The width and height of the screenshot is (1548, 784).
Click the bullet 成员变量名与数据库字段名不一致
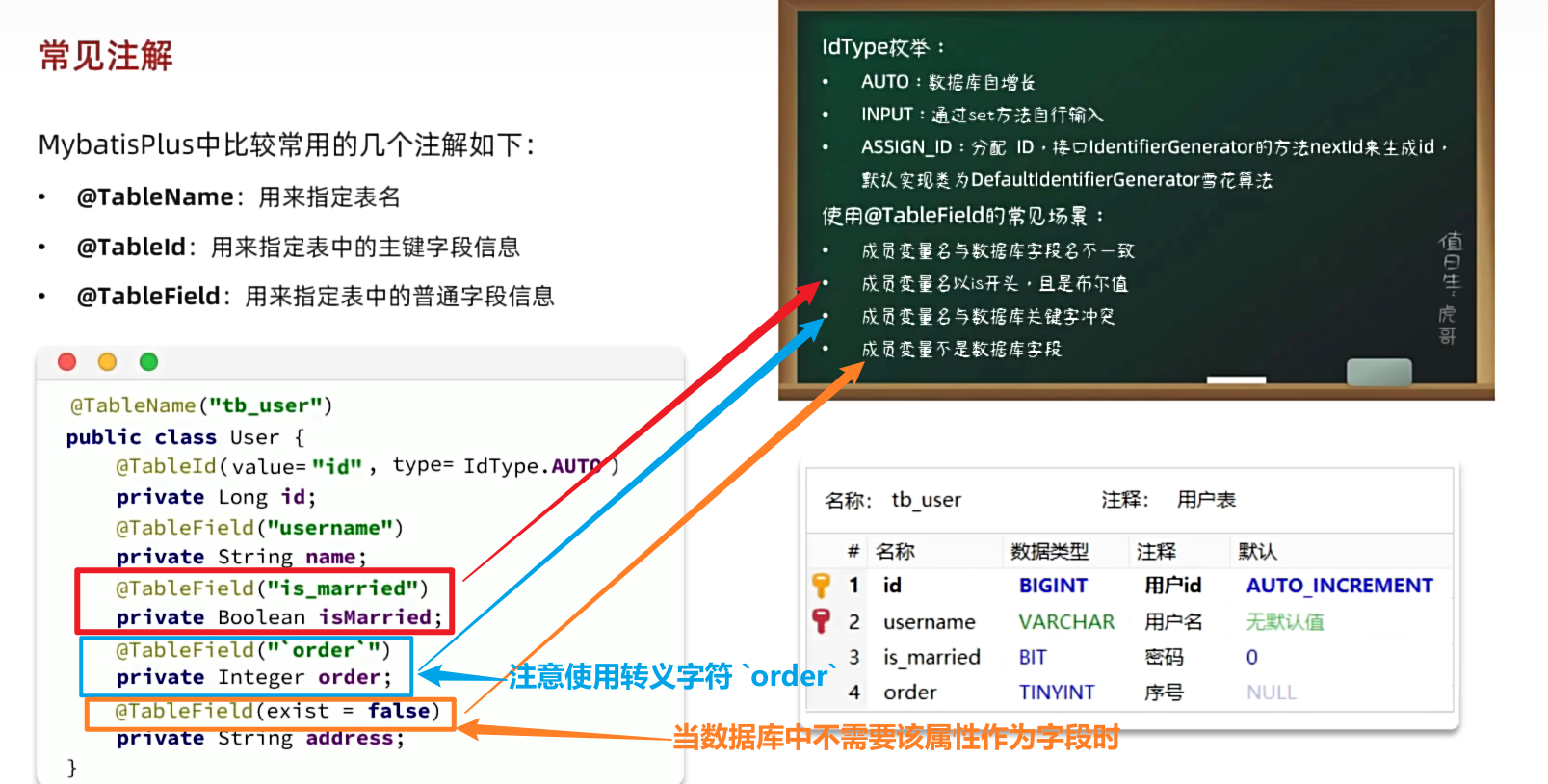point(997,250)
